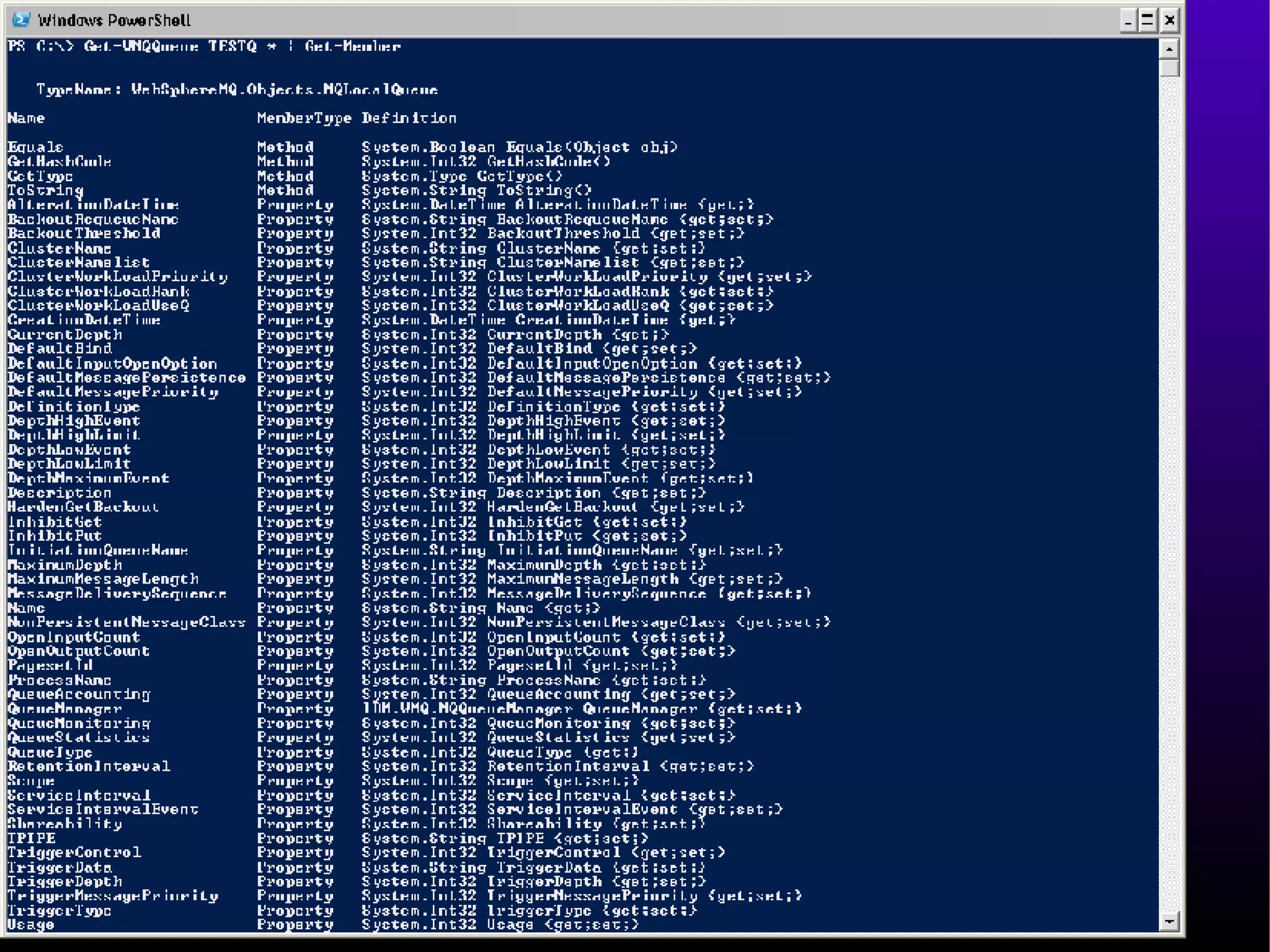Viewport: 1270px width, 952px height.
Task: Click the TypeName MQLocalQueue line
Action: pyautogui.click(x=237, y=90)
